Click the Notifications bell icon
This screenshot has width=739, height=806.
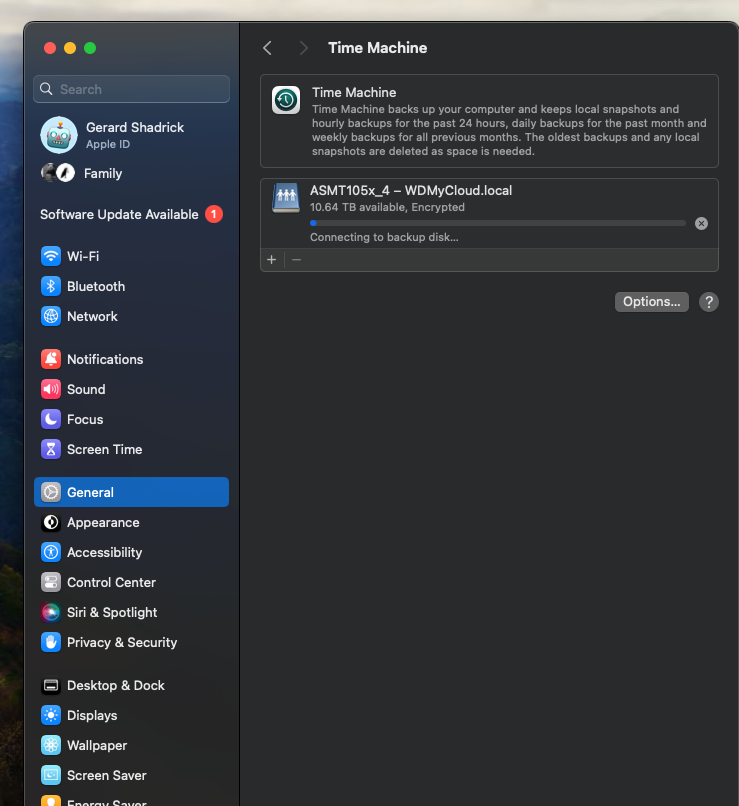(51, 359)
